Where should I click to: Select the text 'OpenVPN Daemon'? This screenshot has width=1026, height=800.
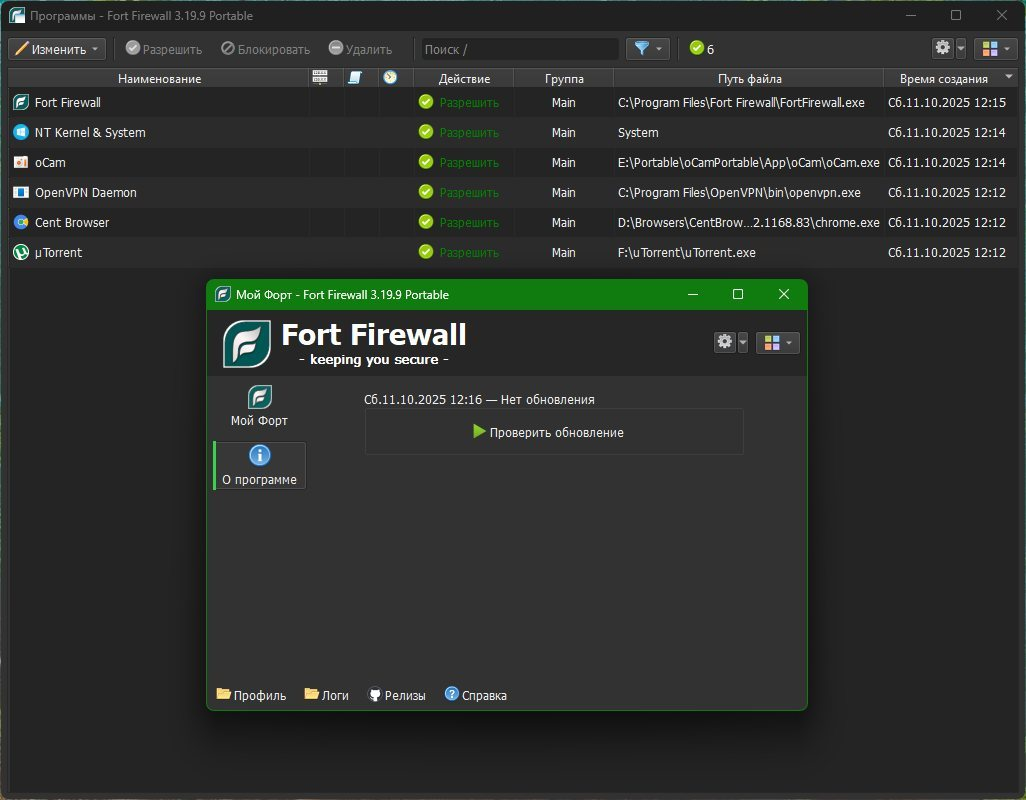(86, 192)
